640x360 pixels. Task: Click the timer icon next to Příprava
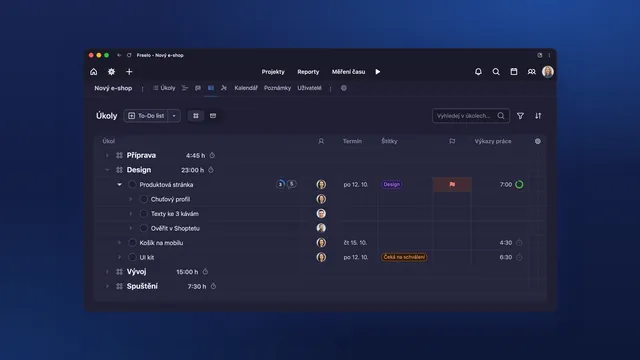point(212,156)
